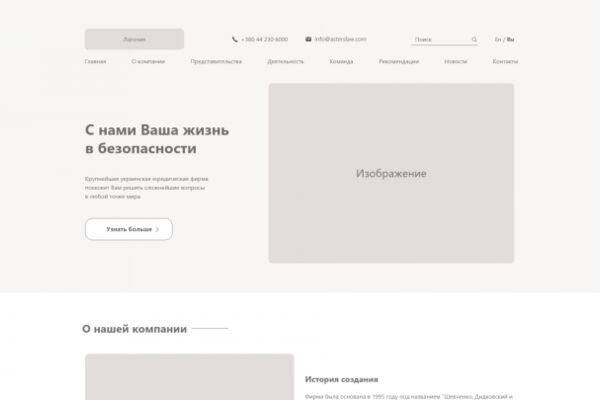
Task: Open the Главная menu item
Action: click(95, 61)
